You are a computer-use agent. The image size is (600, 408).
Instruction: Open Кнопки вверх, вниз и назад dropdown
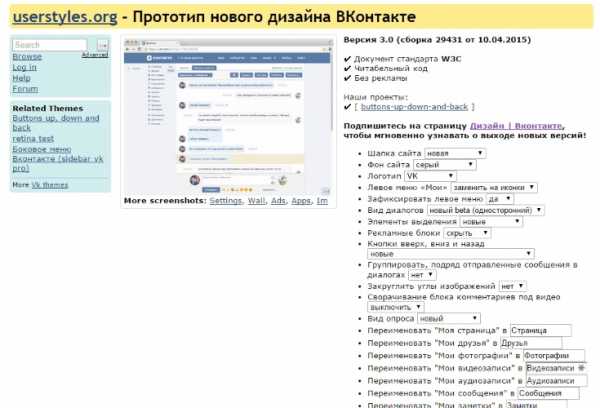coord(450,254)
